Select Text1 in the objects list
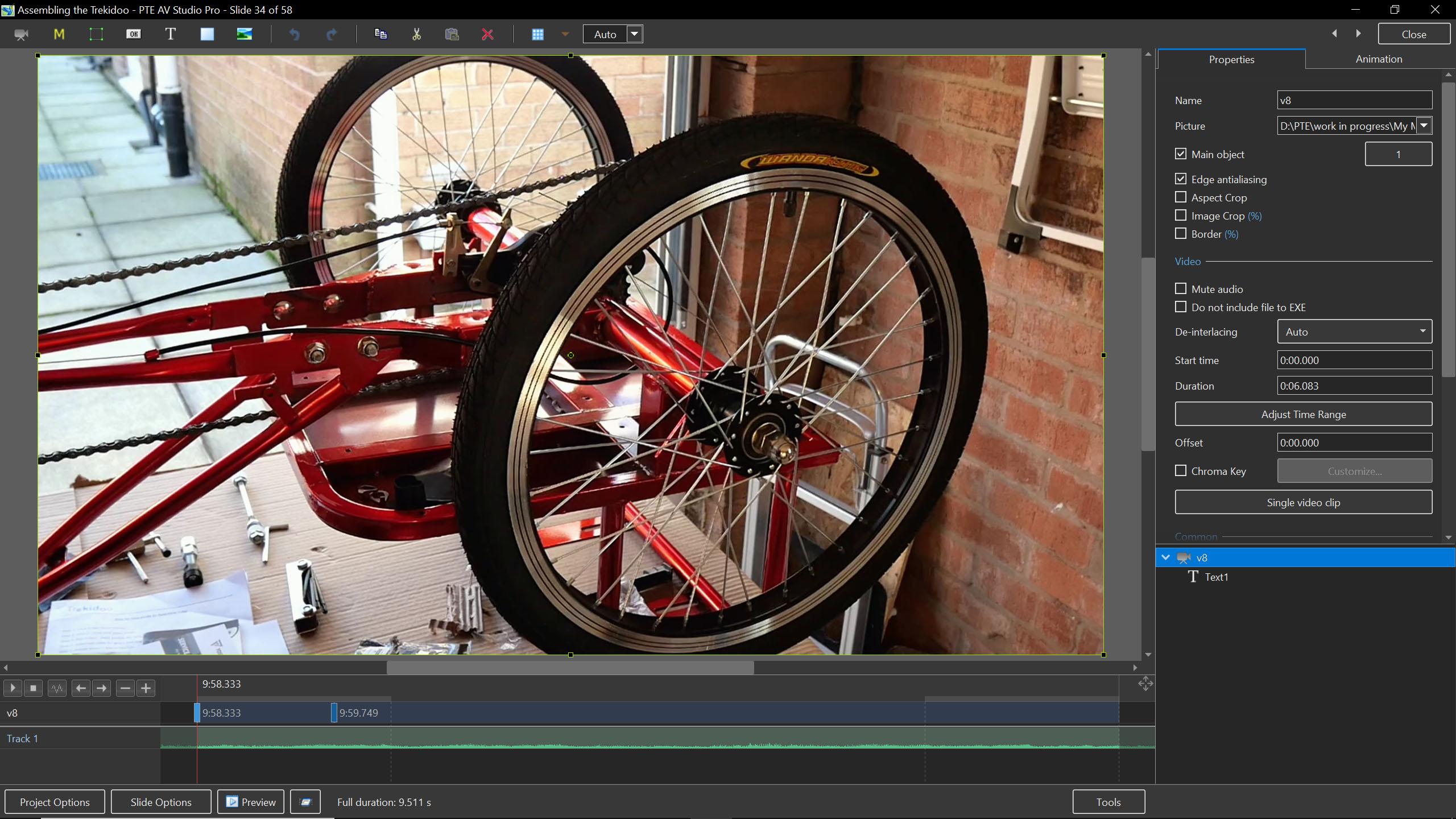1456x819 pixels. 1216,577
